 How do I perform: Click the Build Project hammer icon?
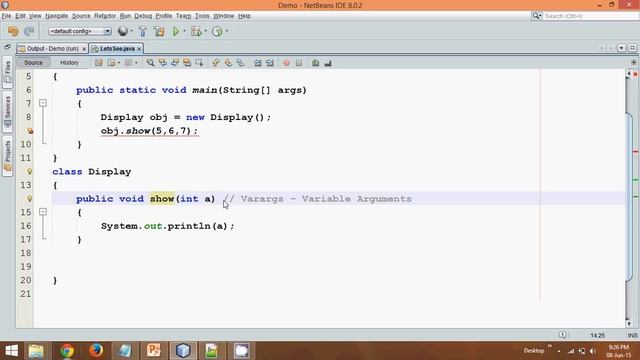coord(142,31)
